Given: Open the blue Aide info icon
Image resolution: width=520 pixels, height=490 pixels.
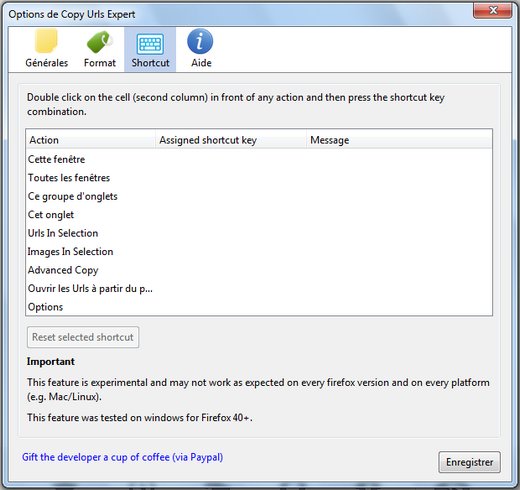Looking at the screenshot, I should [200, 41].
